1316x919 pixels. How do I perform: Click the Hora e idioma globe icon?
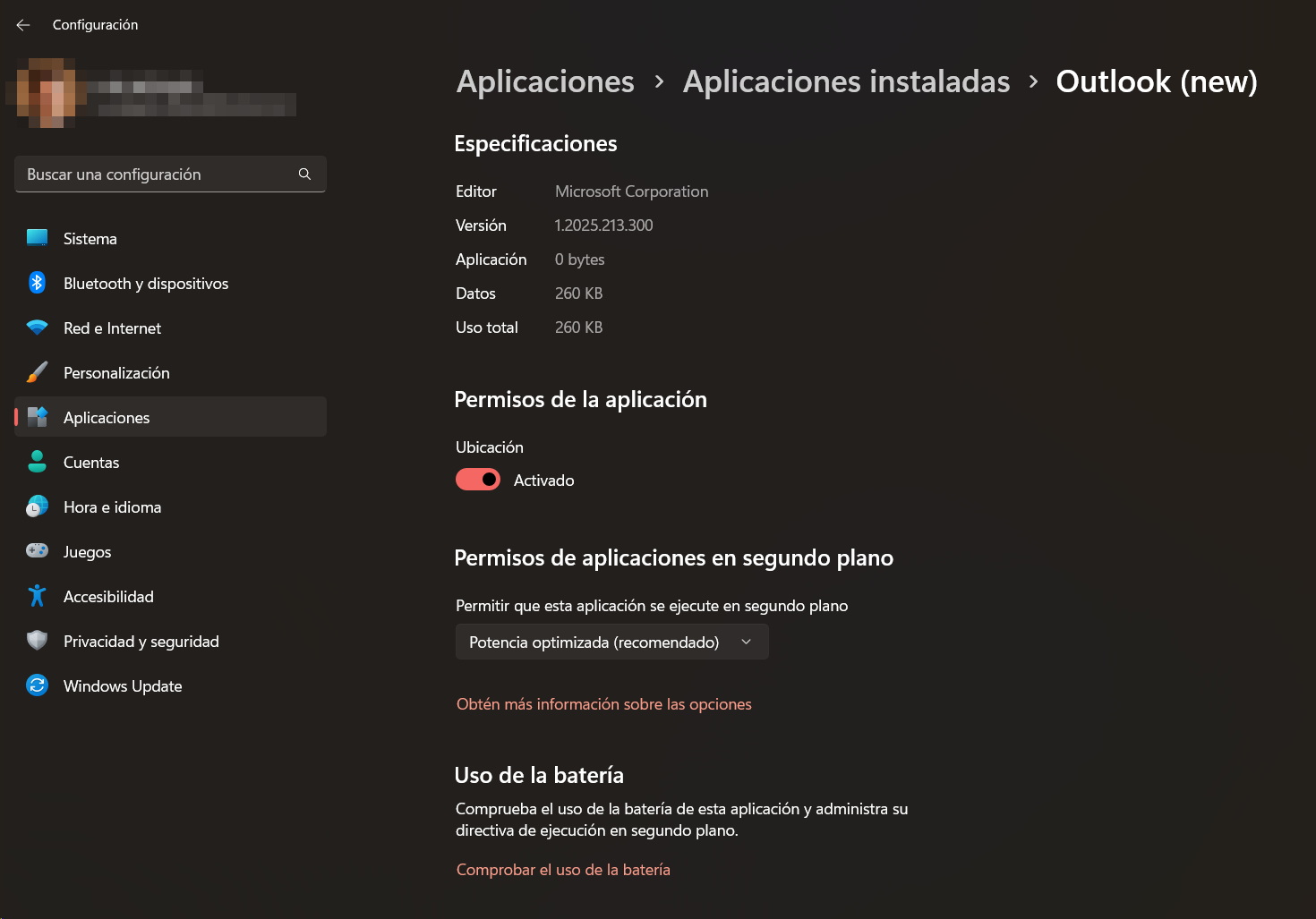37,506
